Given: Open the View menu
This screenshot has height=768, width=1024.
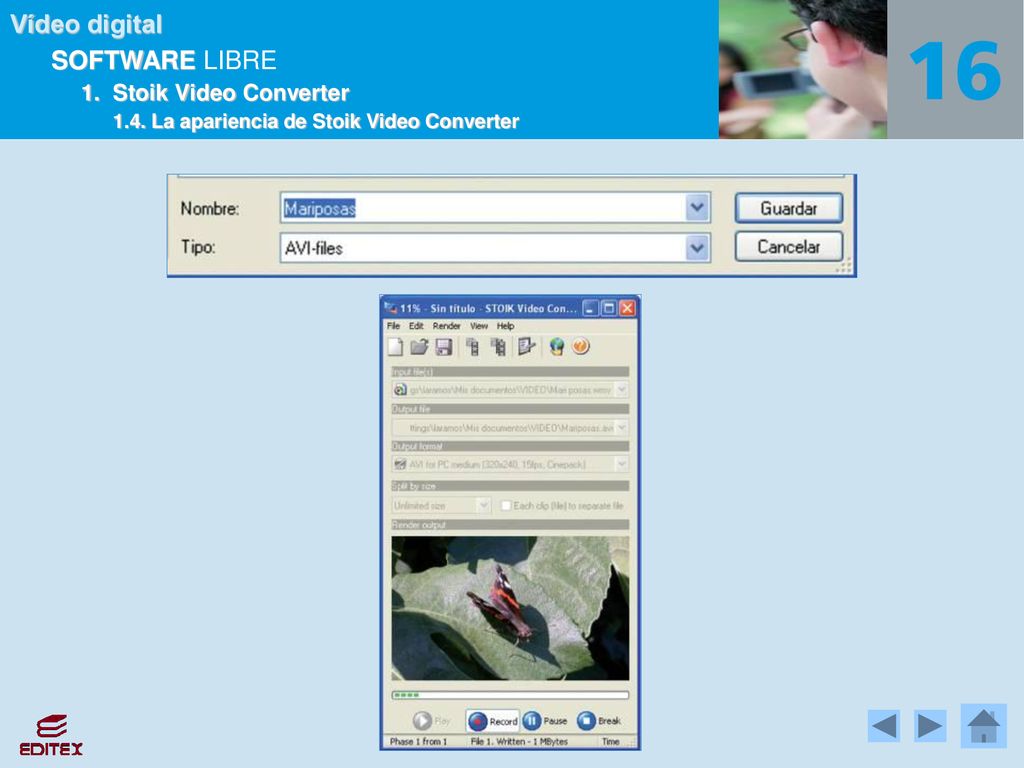Looking at the screenshot, I should click(x=479, y=326).
